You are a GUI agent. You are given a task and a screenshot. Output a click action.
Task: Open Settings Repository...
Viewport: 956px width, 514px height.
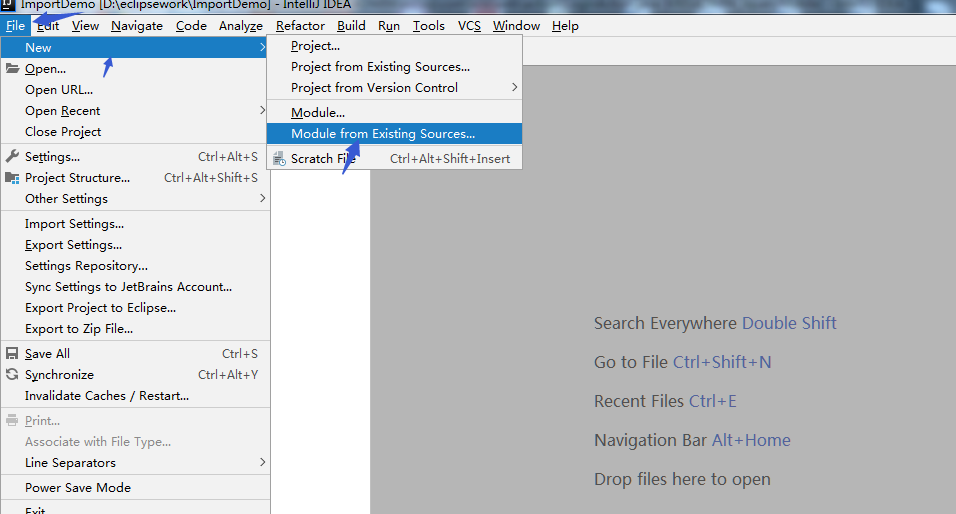(x=135, y=266)
